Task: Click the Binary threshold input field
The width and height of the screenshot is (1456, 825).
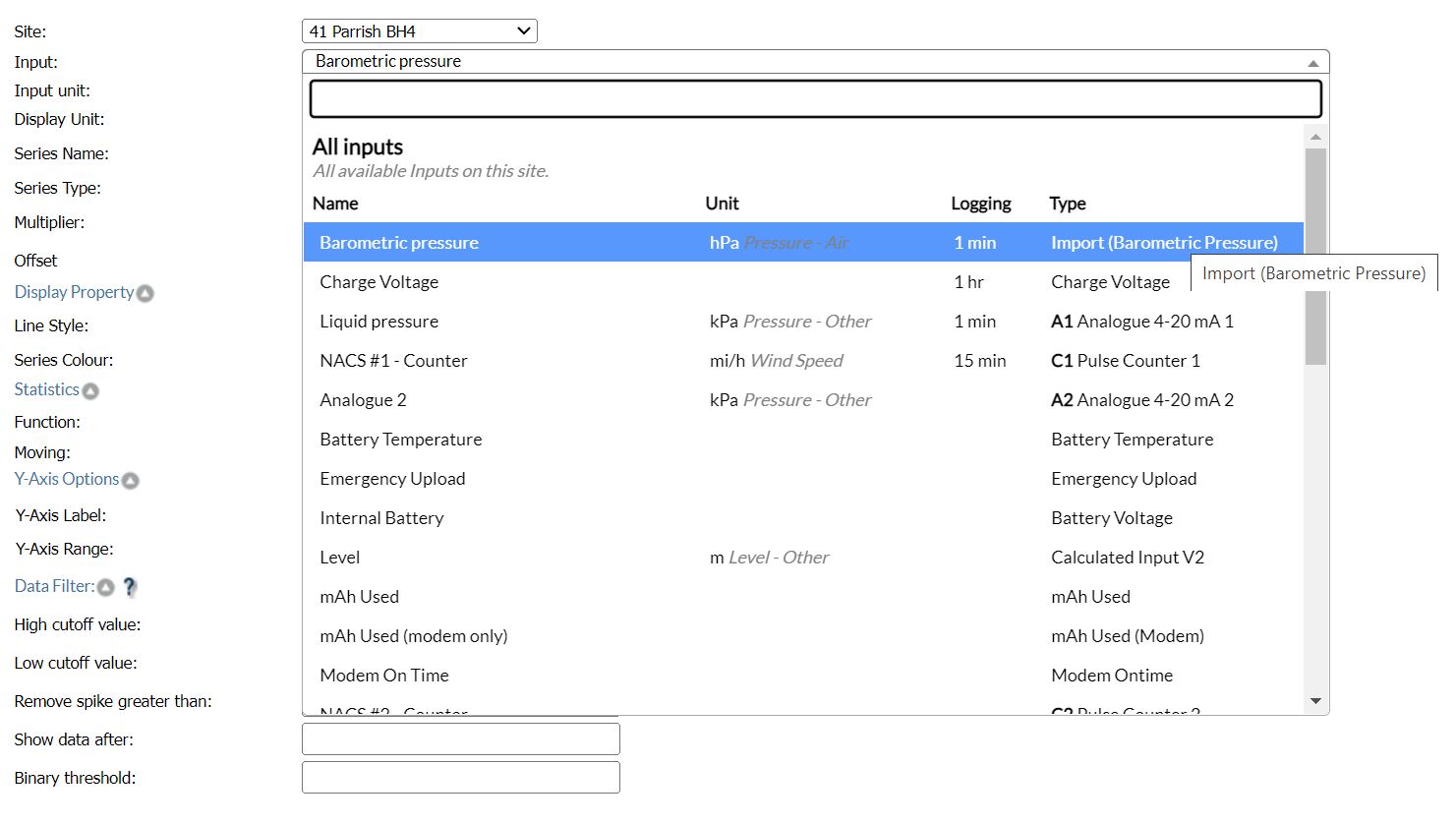Action: pyautogui.click(x=460, y=778)
